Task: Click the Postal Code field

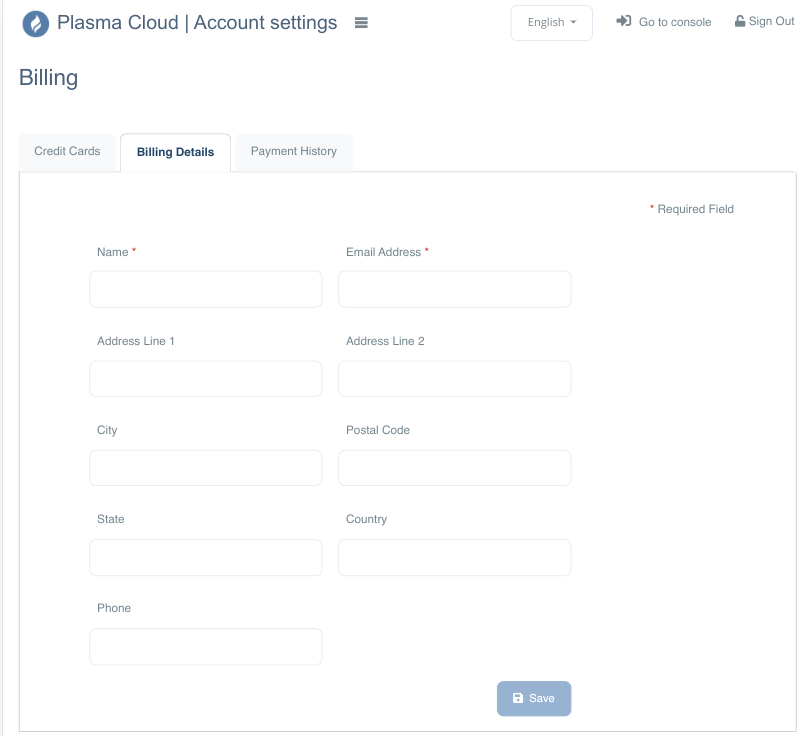Action: click(x=455, y=468)
